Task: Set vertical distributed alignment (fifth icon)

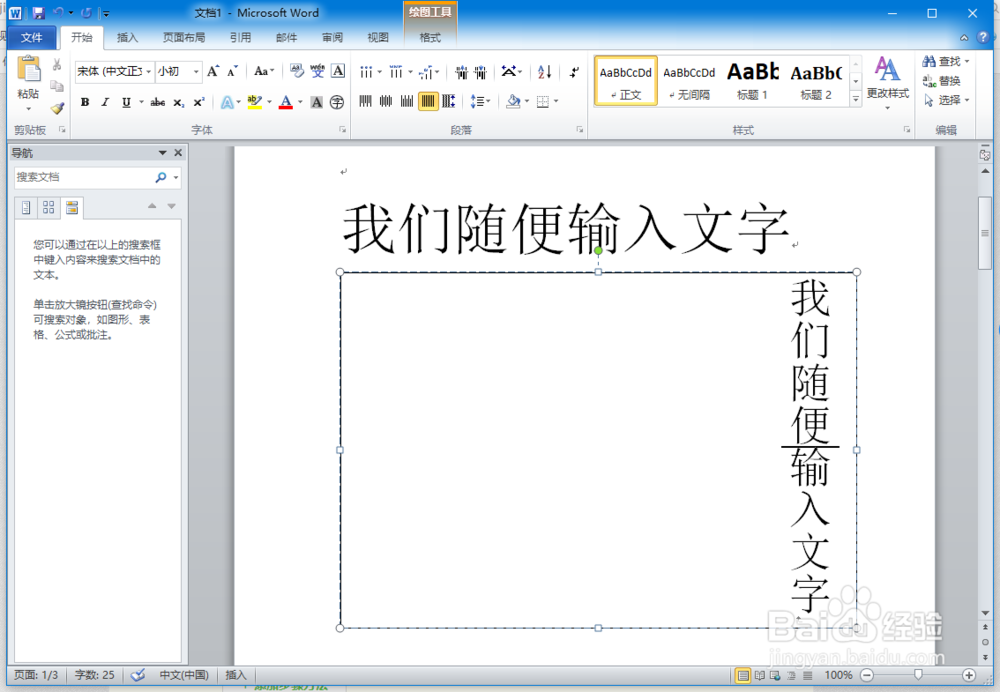Action: (449, 101)
